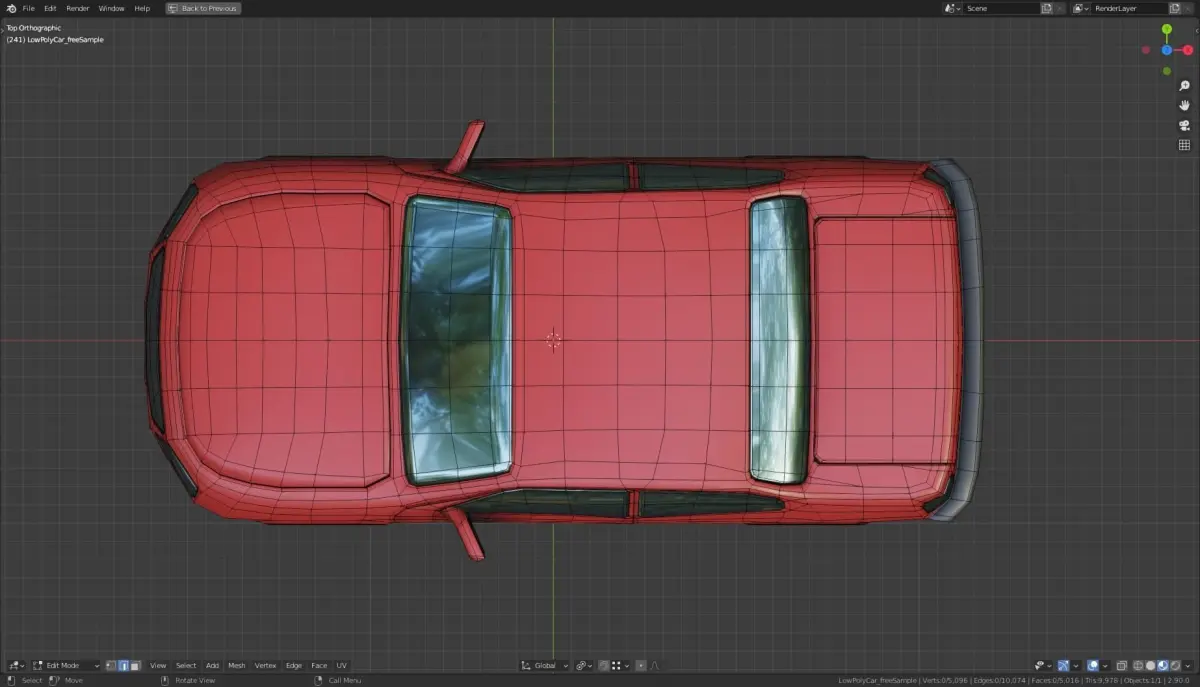Screen dimensions: 1200x687
Task: Click the blue Z axis gizmo handle
Action: point(1167,50)
